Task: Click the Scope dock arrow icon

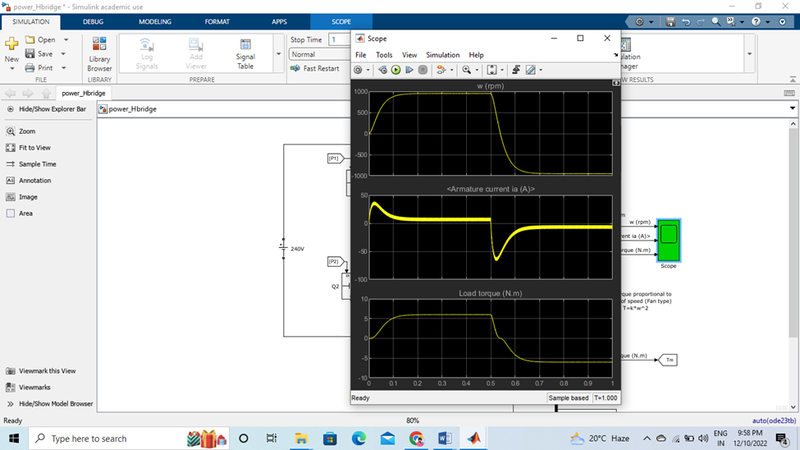Action: tap(616, 55)
